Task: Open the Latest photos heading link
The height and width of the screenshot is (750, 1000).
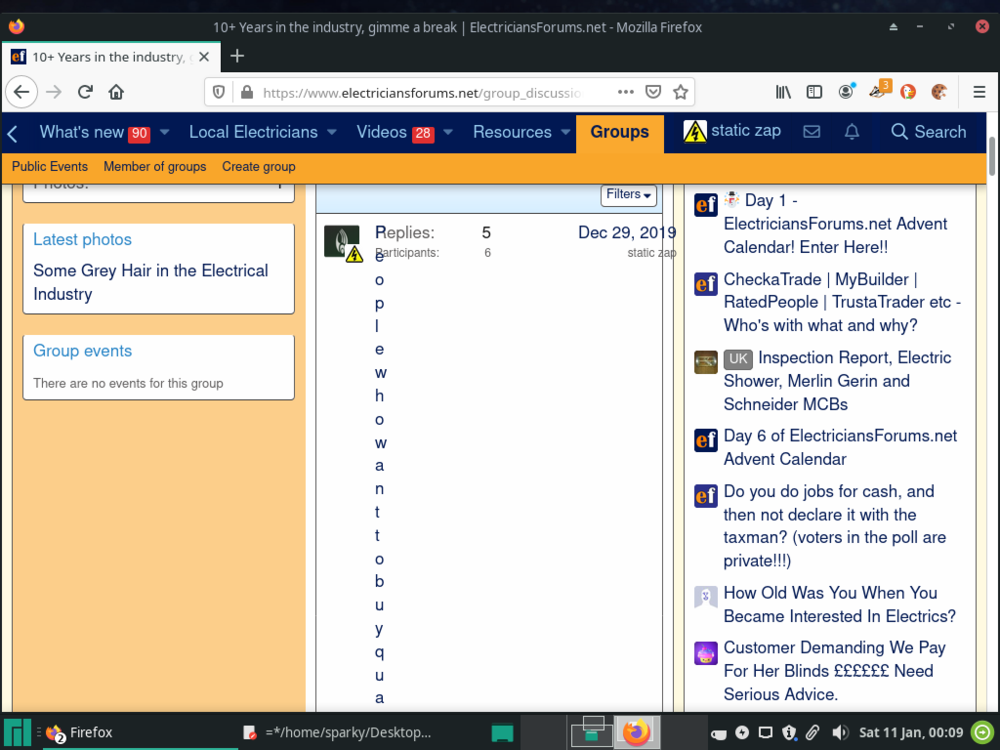Action: pos(82,239)
